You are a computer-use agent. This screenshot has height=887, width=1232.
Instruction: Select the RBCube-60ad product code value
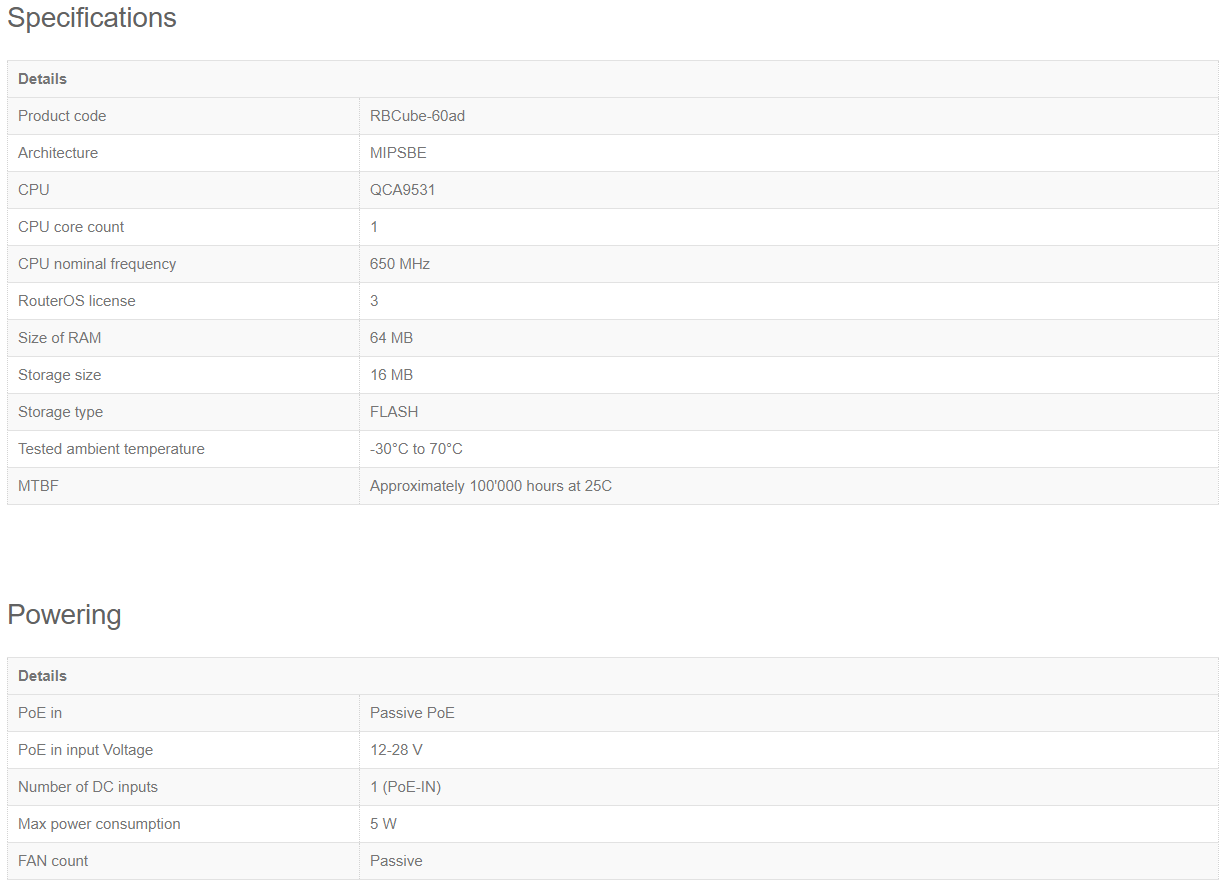417,116
